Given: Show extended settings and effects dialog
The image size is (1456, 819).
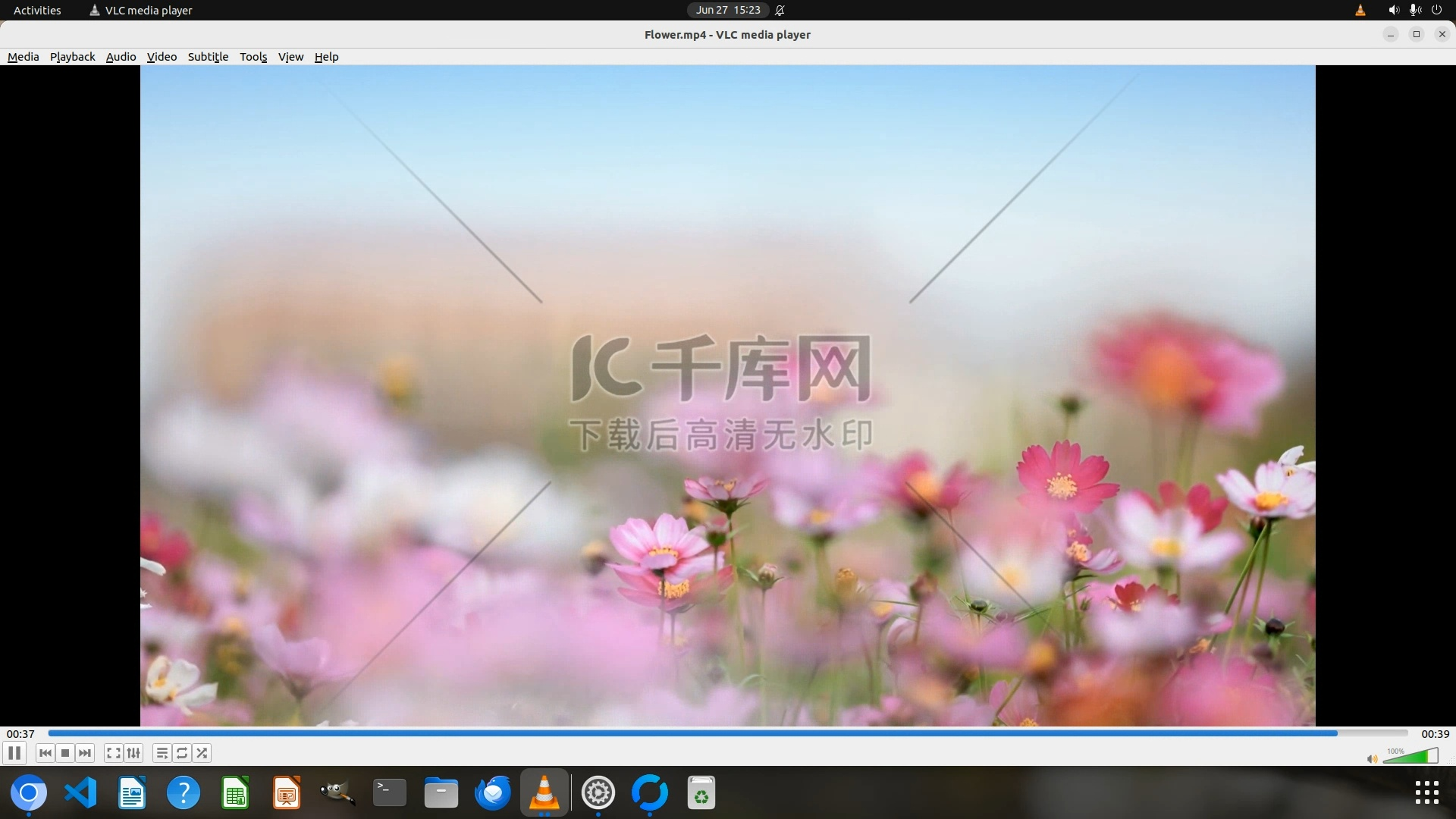Looking at the screenshot, I should click(x=133, y=753).
